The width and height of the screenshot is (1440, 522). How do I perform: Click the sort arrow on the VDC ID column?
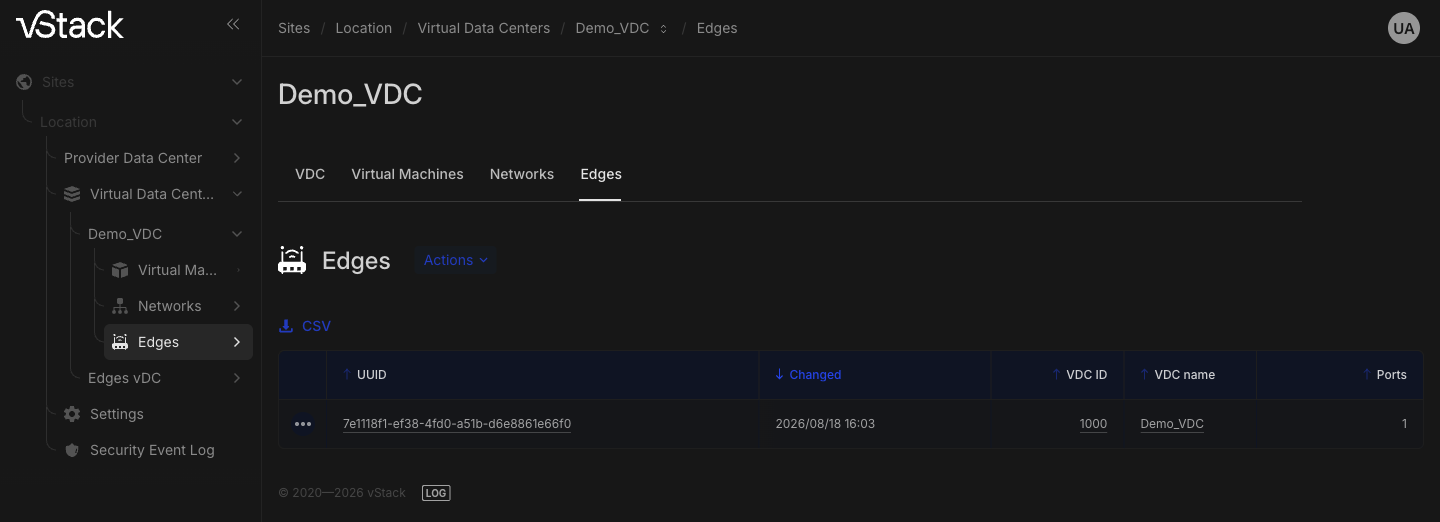click(1057, 375)
